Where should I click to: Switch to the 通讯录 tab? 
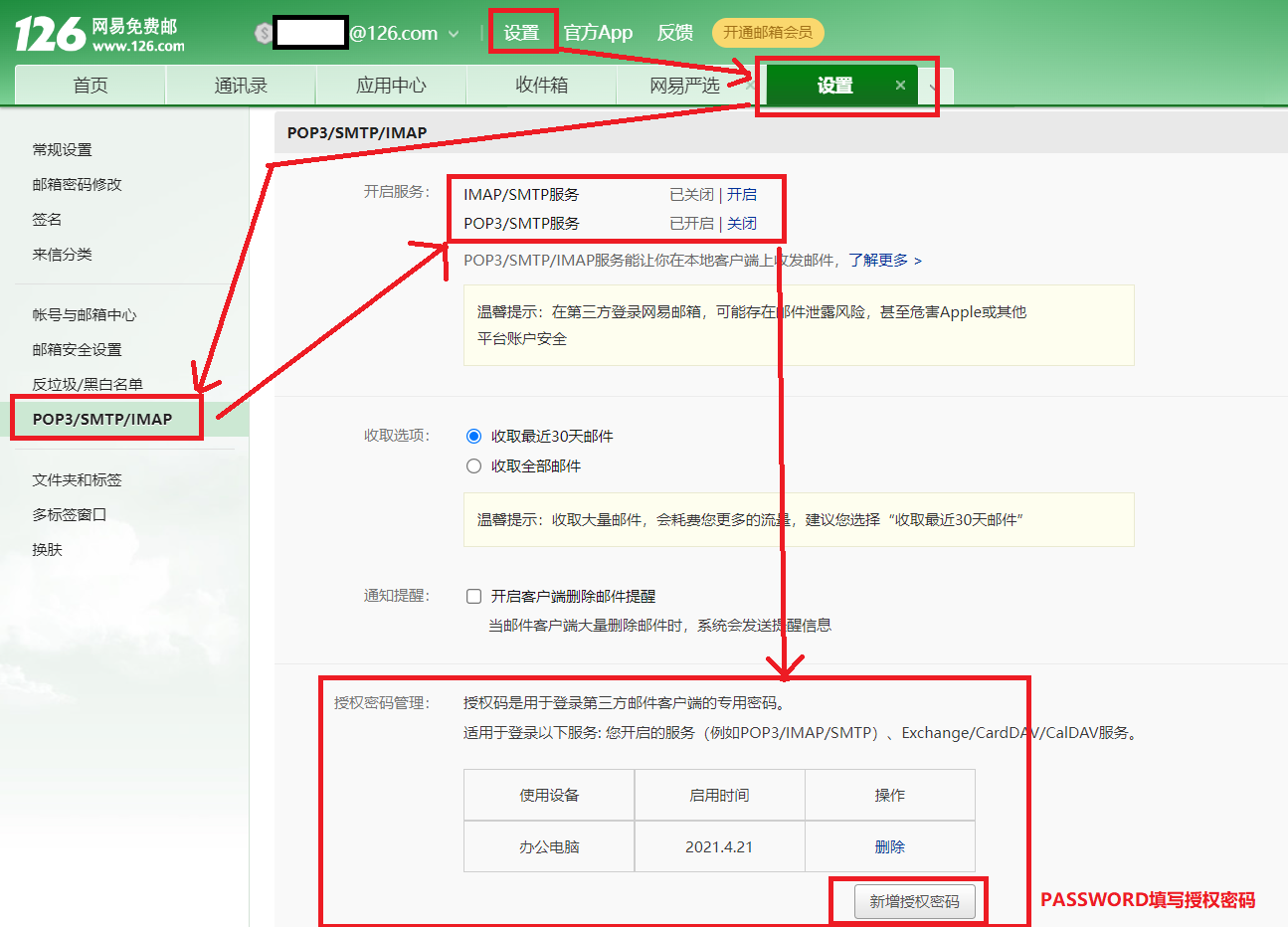pyautogui.click(x=241, y=86)
